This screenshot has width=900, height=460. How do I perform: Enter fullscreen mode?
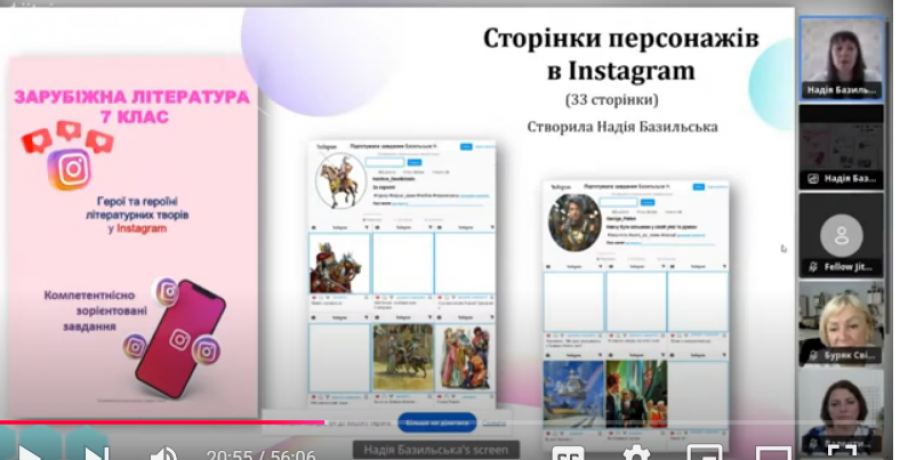pos(841,453)
